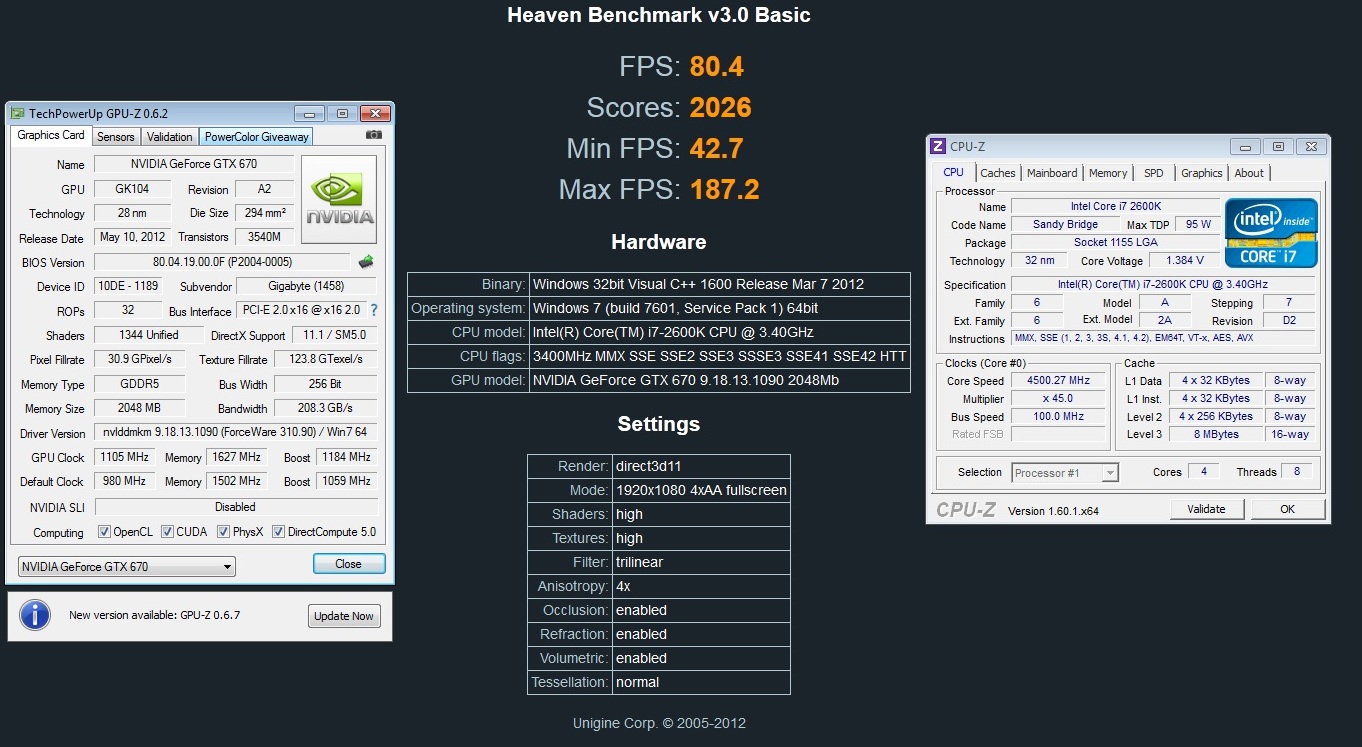
Task: Click the Max FPS value 187.2
Action: pyautogui.click(x=723, y=189)
